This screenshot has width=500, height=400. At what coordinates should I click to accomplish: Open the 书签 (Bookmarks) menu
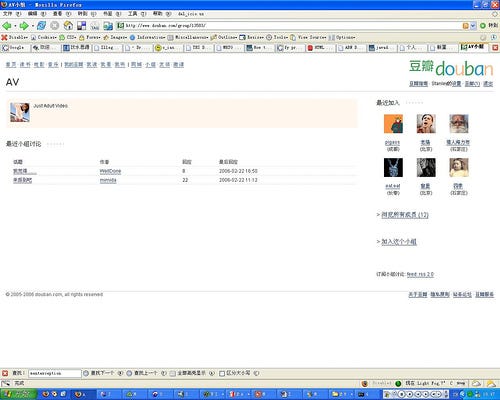[112, 14]
